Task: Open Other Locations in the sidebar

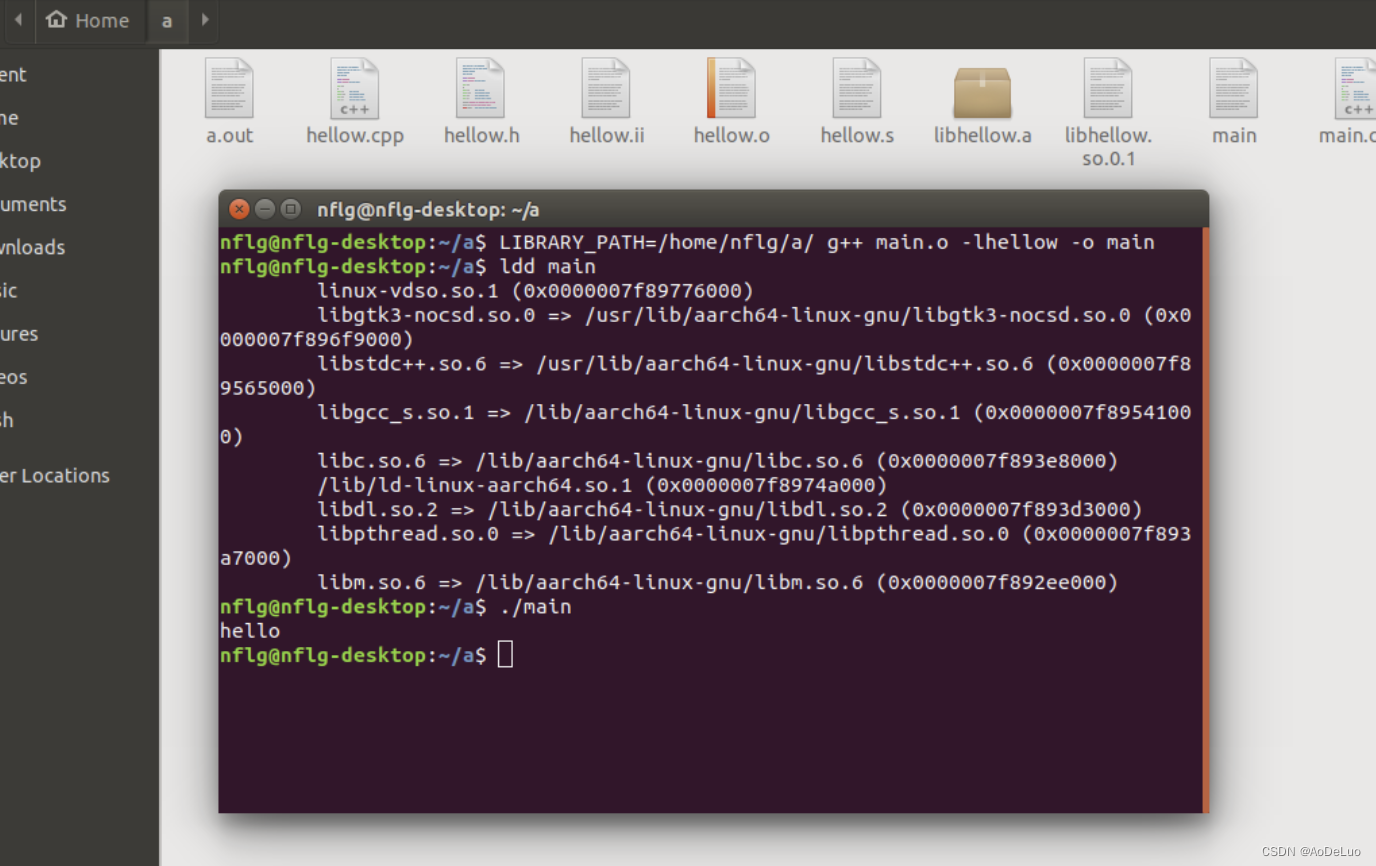Action: pyautogui.click(x=55, y=475)
